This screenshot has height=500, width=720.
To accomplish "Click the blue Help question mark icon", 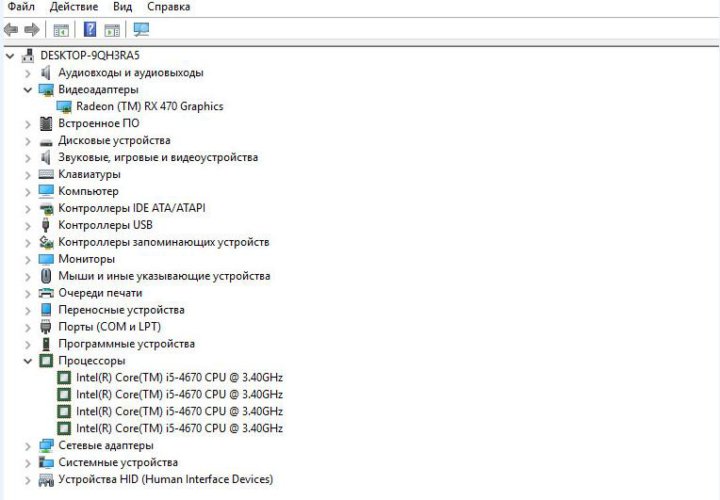I will tap(90, 29).
